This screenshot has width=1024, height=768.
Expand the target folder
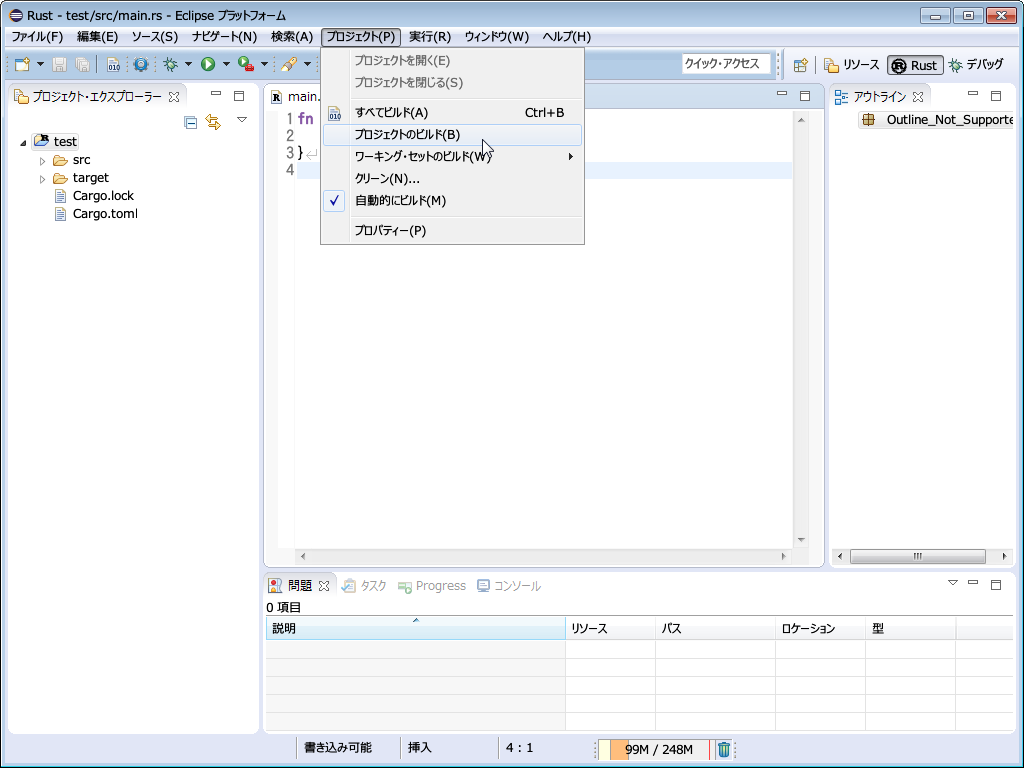tap(42, 178)
